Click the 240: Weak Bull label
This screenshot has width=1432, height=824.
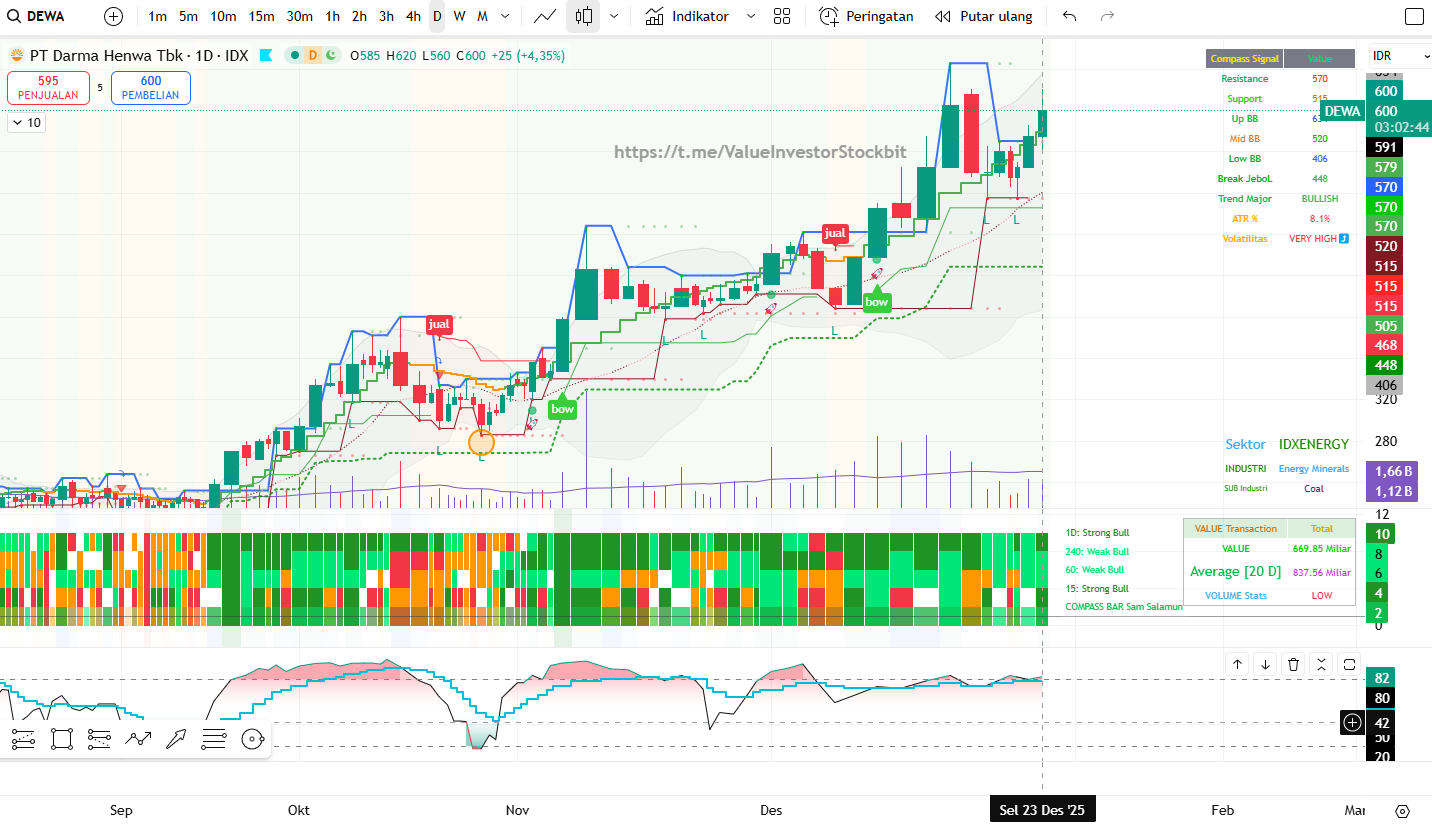tap(1097, 552)
